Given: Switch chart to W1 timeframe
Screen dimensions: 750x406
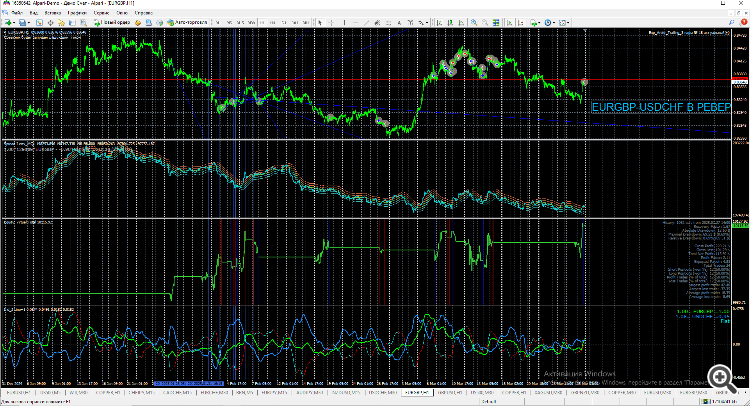Looking at the screenshot, I should coord(295,22).
